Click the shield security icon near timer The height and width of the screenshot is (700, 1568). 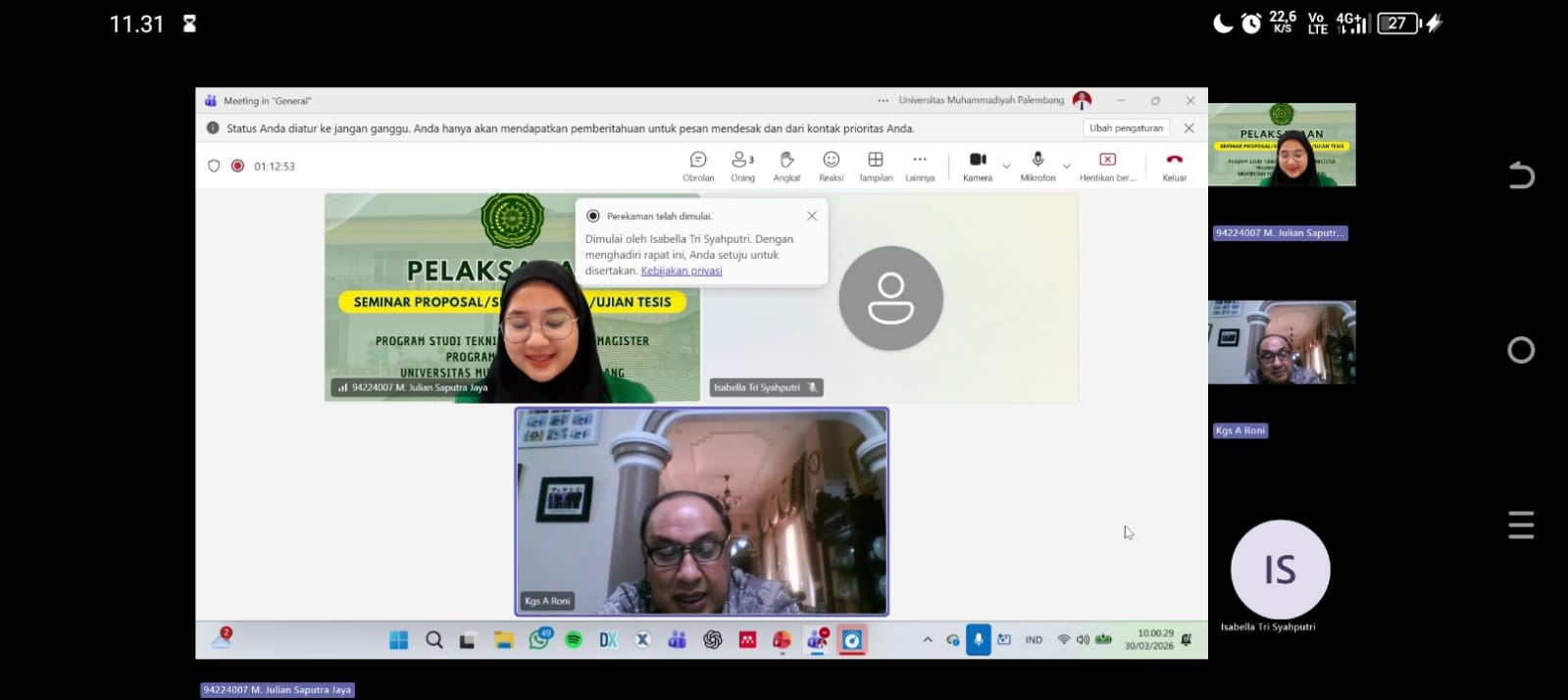tap(214, 166)
